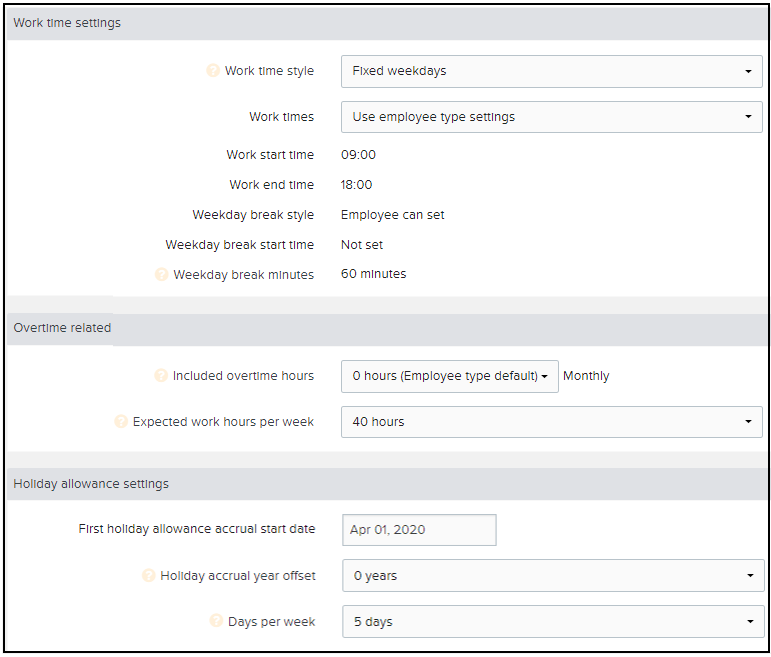771x657 pixels.
Task: Click the 09:00 work start time value
Action: pyautogui.click(x=358, y=155)
